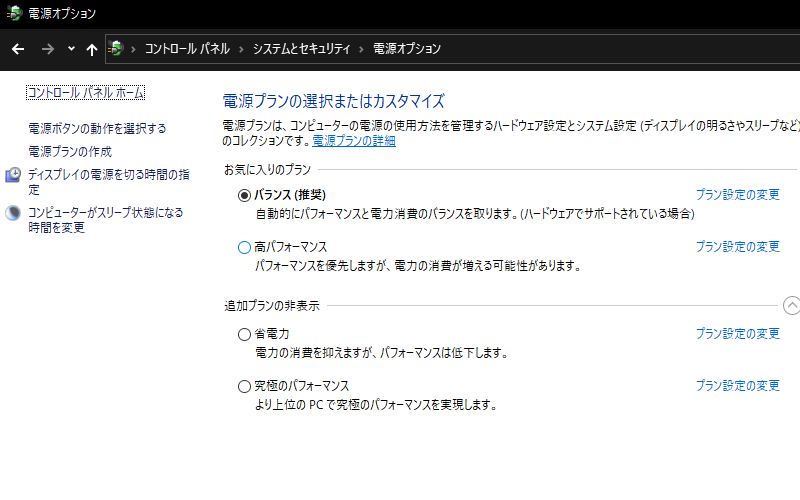Click the back navigation arrow
800x500 pixels.
[x=18, y=49]
